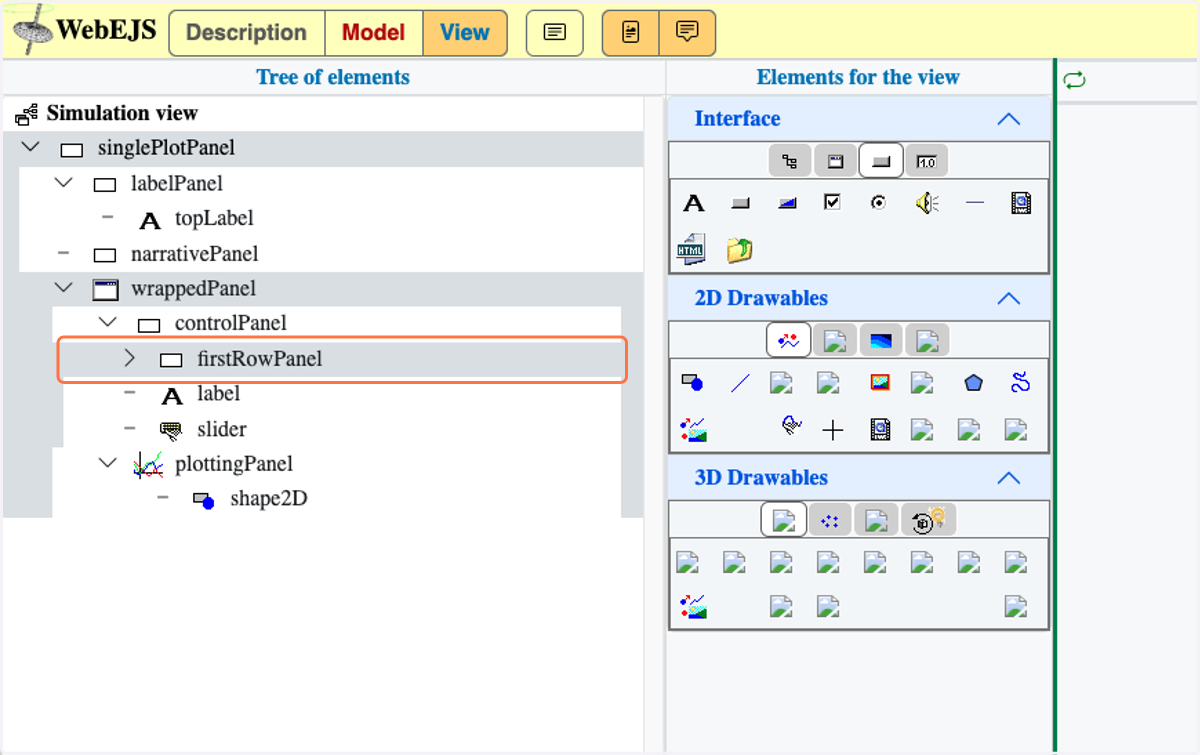The image size is (1200, 755).
Task: Collapse the controlPanel node
Action: 108,322
